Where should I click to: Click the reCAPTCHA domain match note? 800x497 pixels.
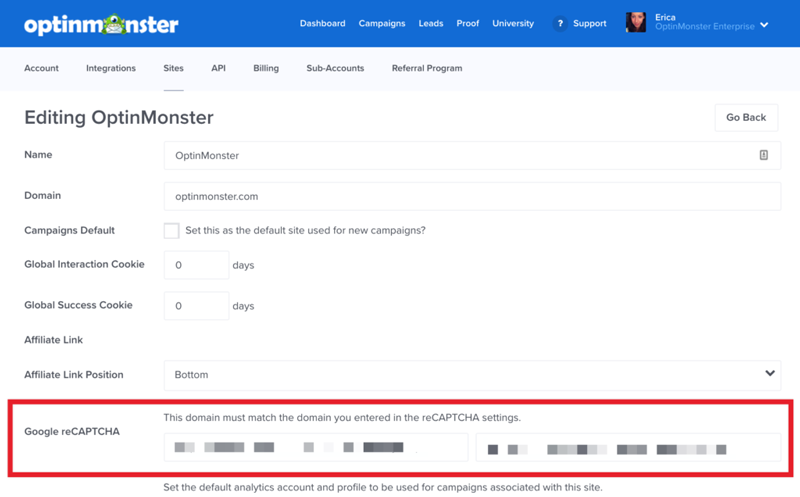click(342, 417)
